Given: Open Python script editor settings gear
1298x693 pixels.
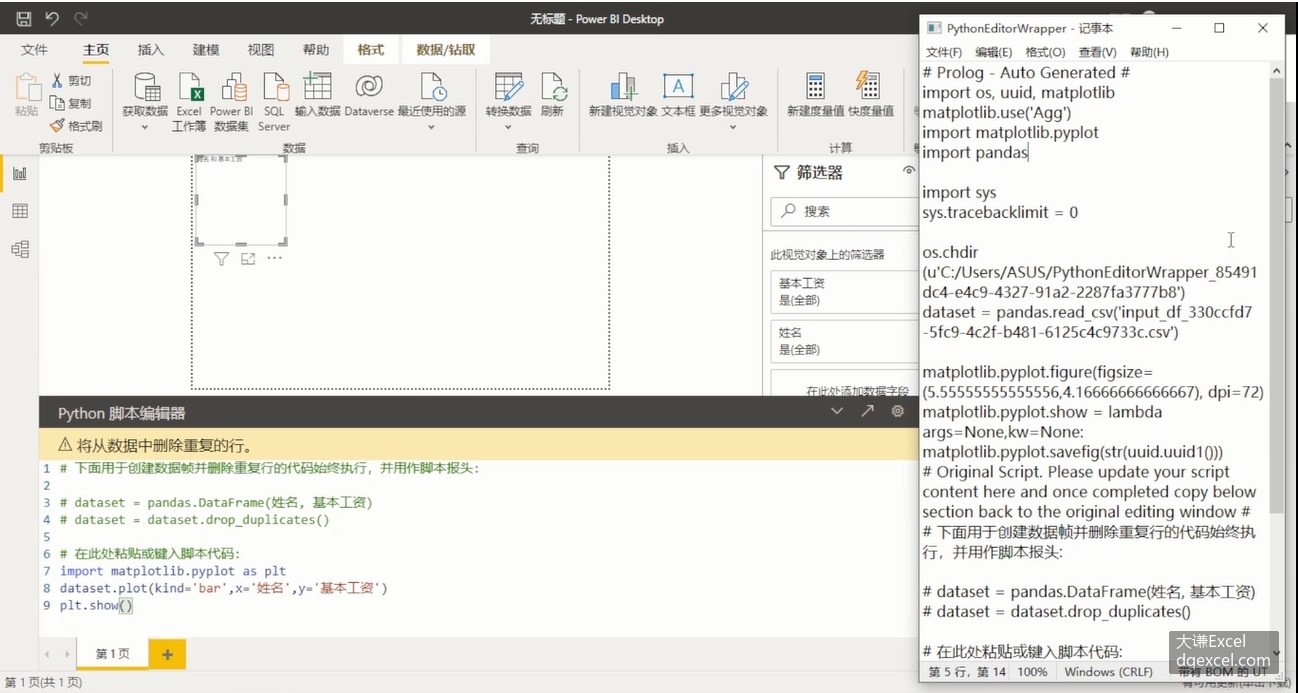Looking at the screenshot, I should 898,411.
